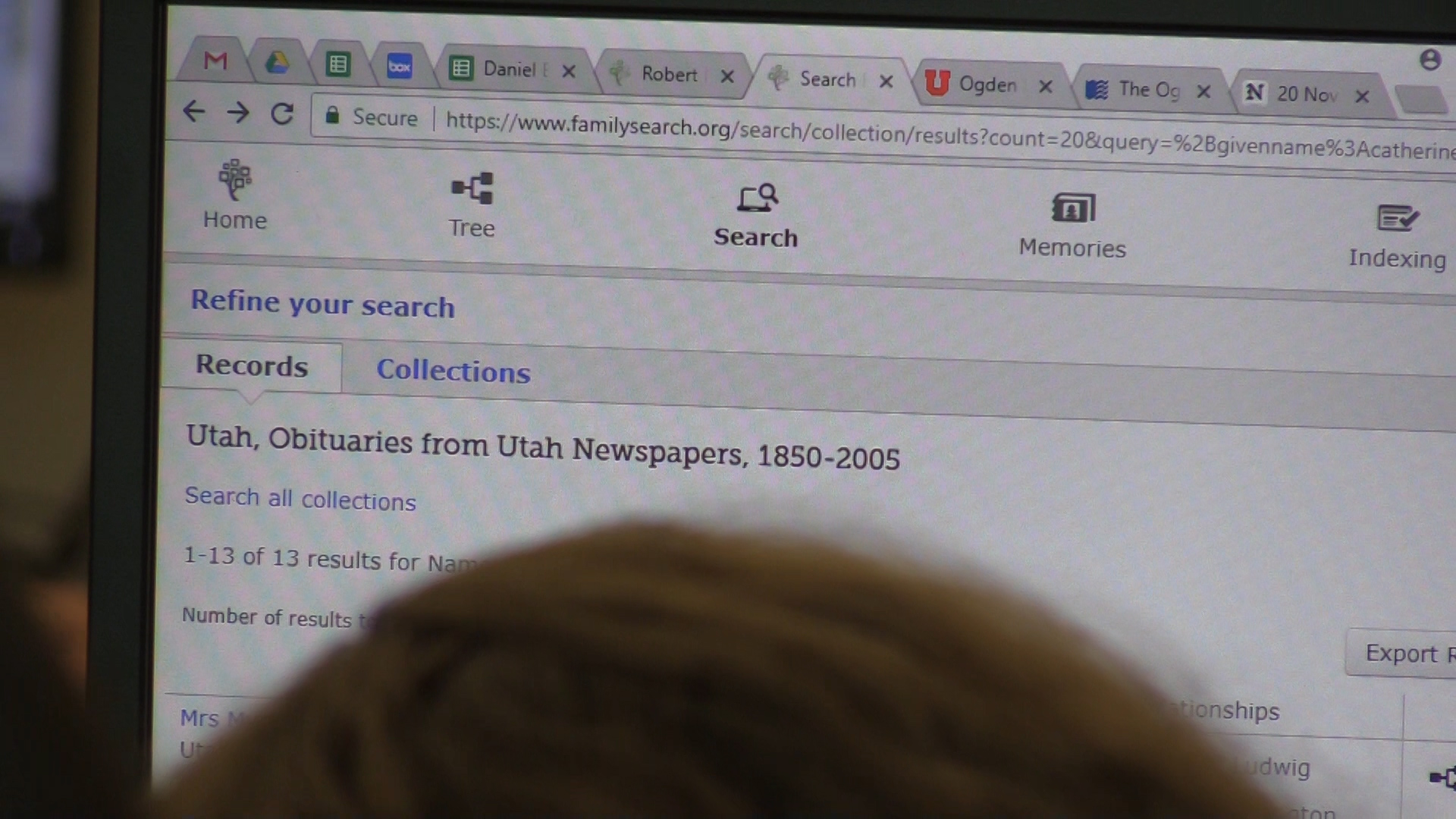Close the Robert browser tab
Viewport: 1456px width, 819px height.
click(x=727, y=77)
